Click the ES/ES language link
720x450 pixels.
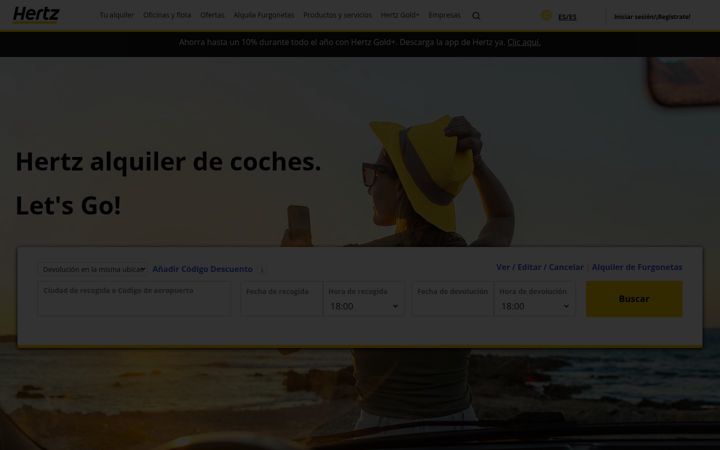pos(567,17)
